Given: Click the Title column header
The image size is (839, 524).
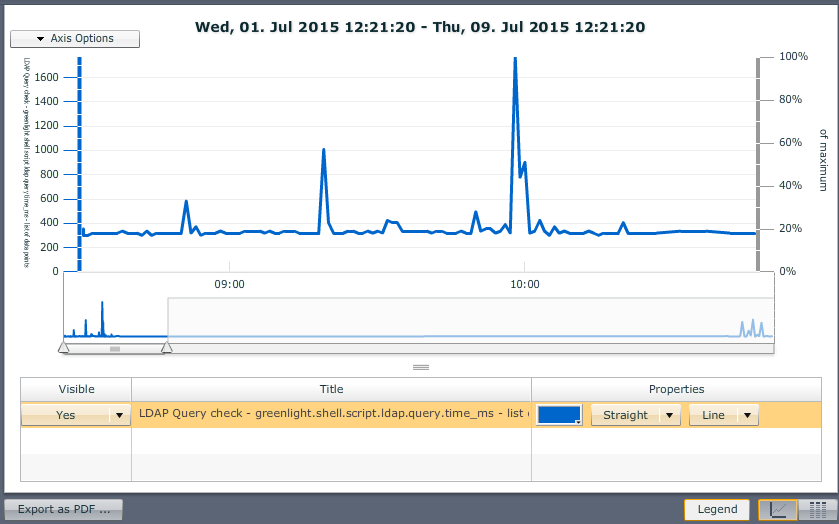Looking at the screenshot, I should 331,389.
